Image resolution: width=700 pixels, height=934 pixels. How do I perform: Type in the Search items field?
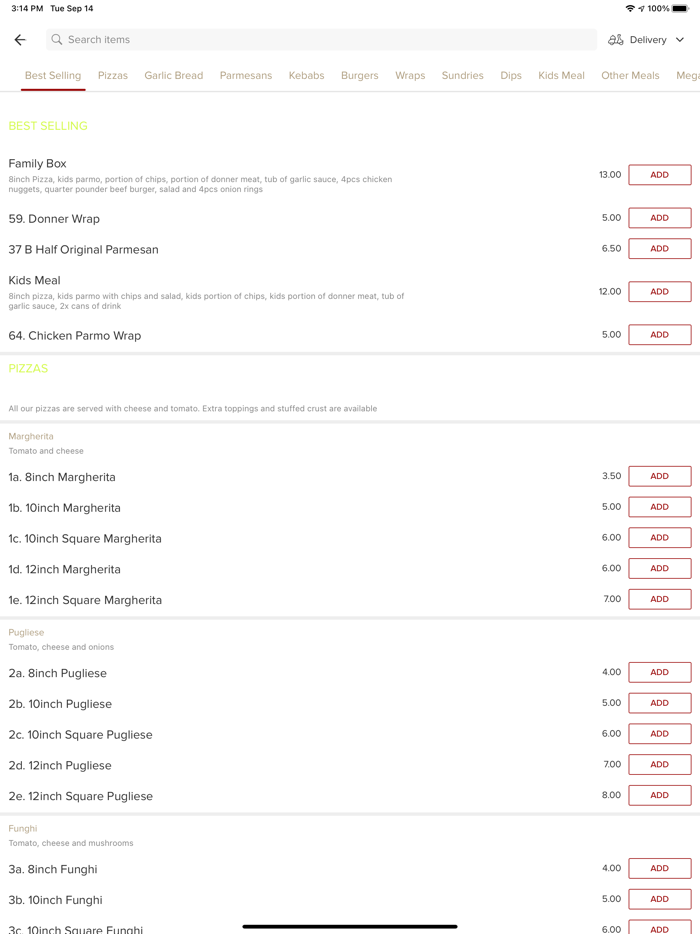pyautogui.click(x=320, y=40)
